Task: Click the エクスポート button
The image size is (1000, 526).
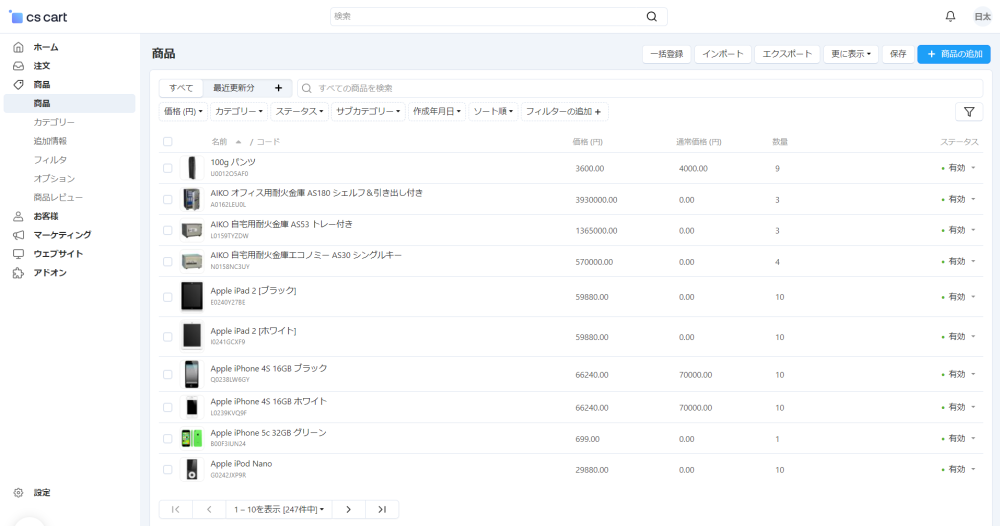Action: (788, 54)
